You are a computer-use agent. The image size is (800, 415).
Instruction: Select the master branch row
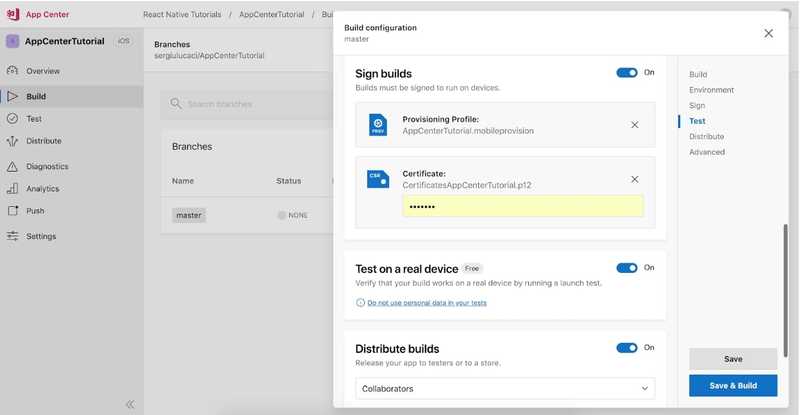point(247,215)
